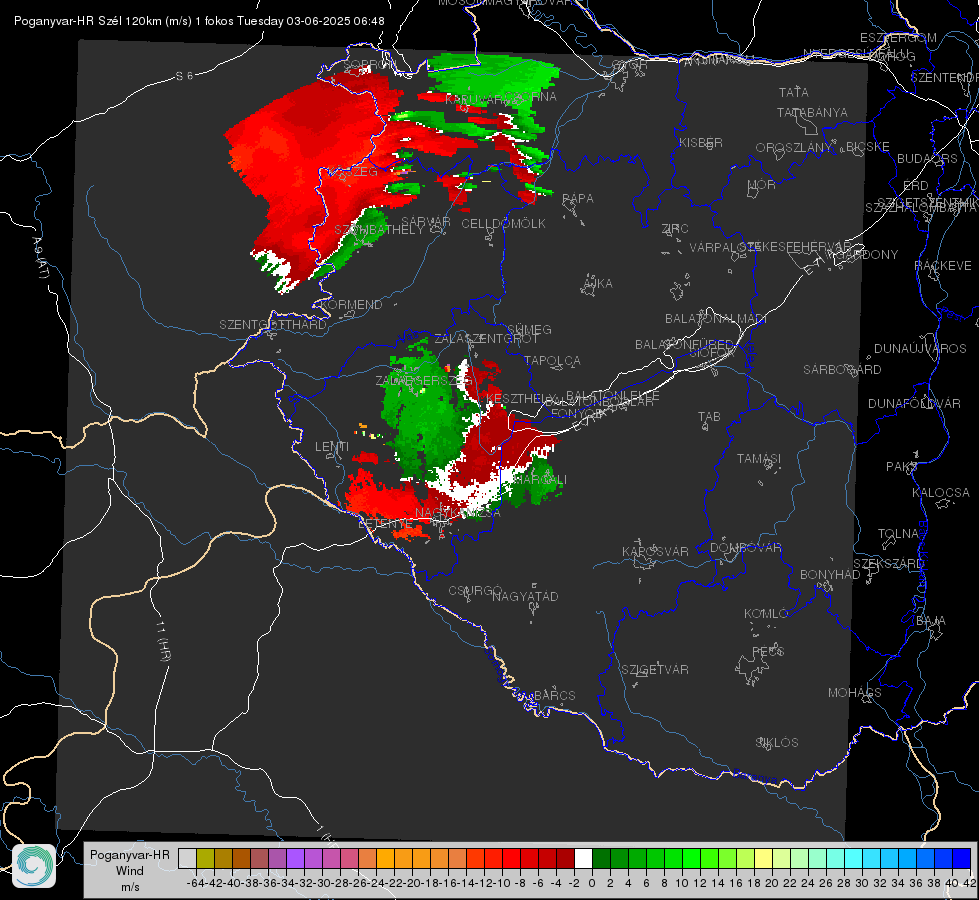
Task: Click the swirl logo icon beside the legend
Action: pos(34,866)
